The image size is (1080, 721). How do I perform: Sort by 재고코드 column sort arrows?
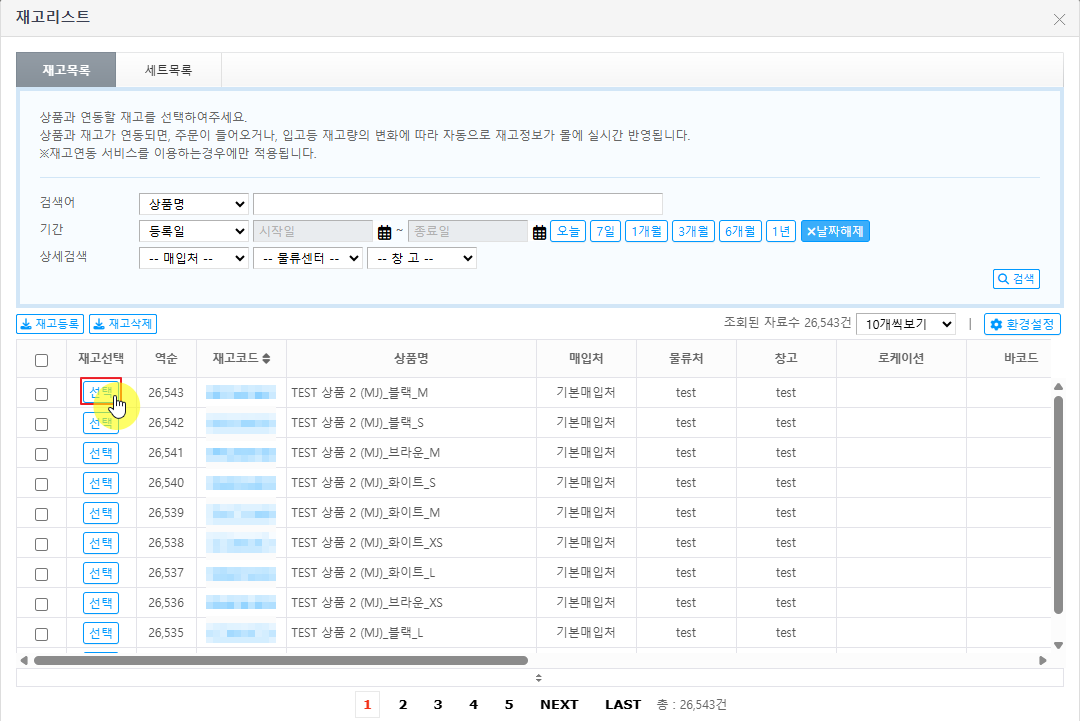click(x=267, y=359)
